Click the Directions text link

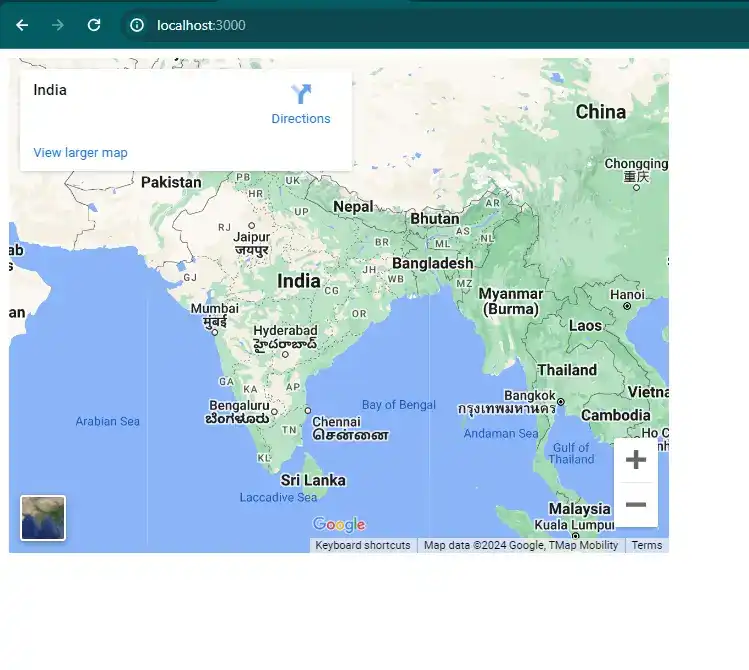301,119
